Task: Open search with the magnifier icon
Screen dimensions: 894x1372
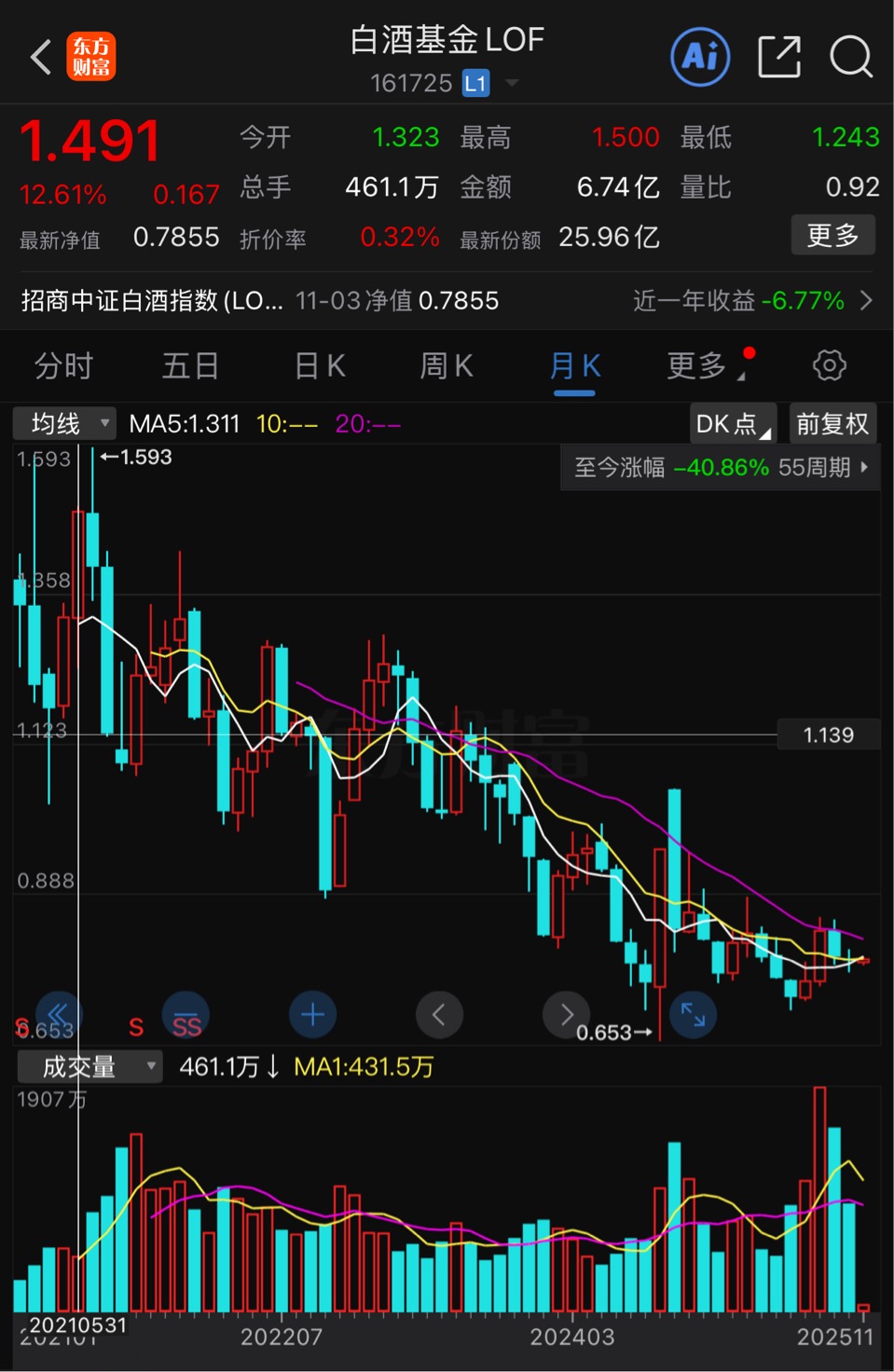Action: click(850, 57)
